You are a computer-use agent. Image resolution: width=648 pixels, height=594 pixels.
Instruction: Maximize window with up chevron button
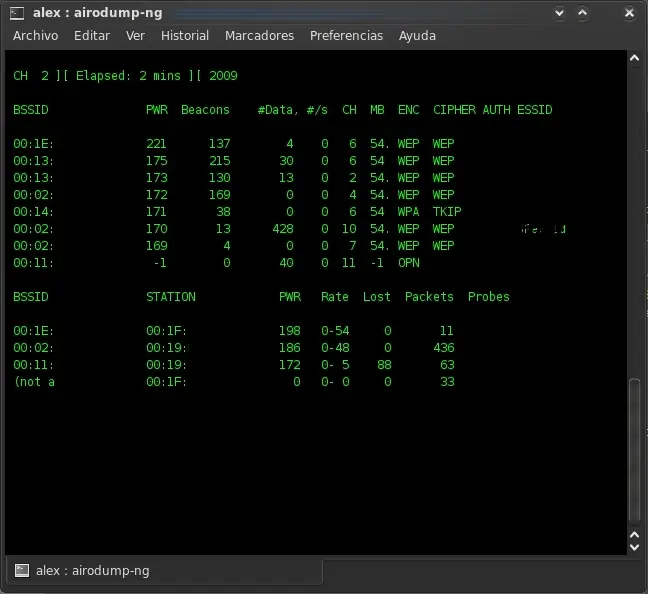[x=582, y=13]
